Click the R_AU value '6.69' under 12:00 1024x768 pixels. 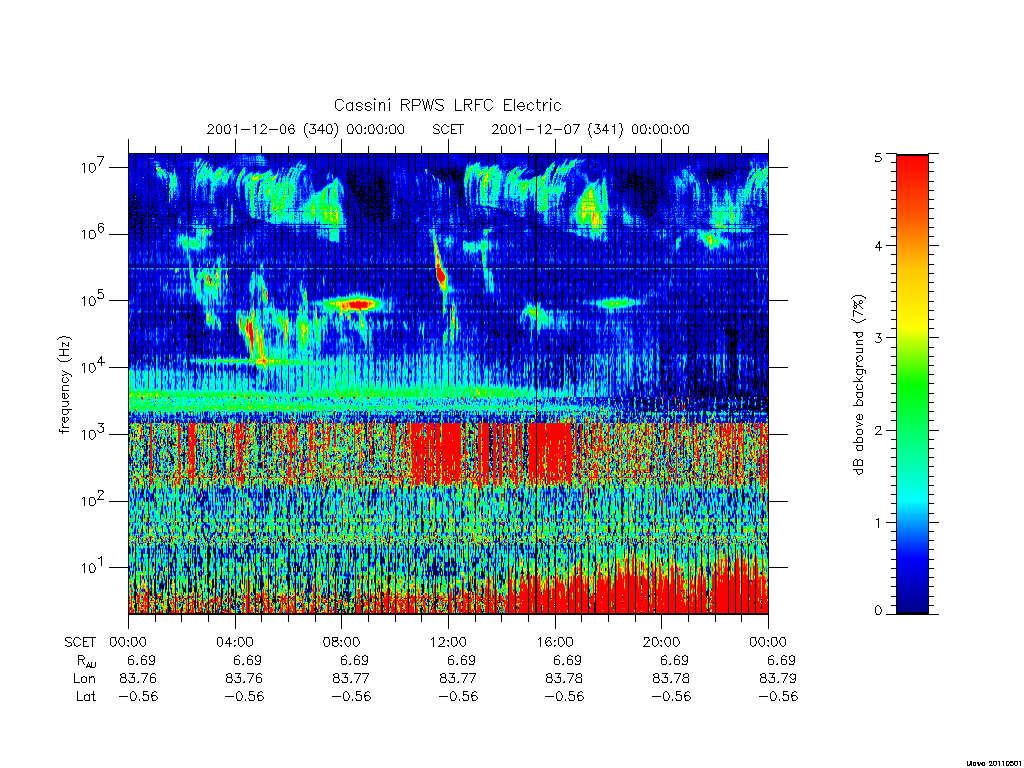pos(461,660)
